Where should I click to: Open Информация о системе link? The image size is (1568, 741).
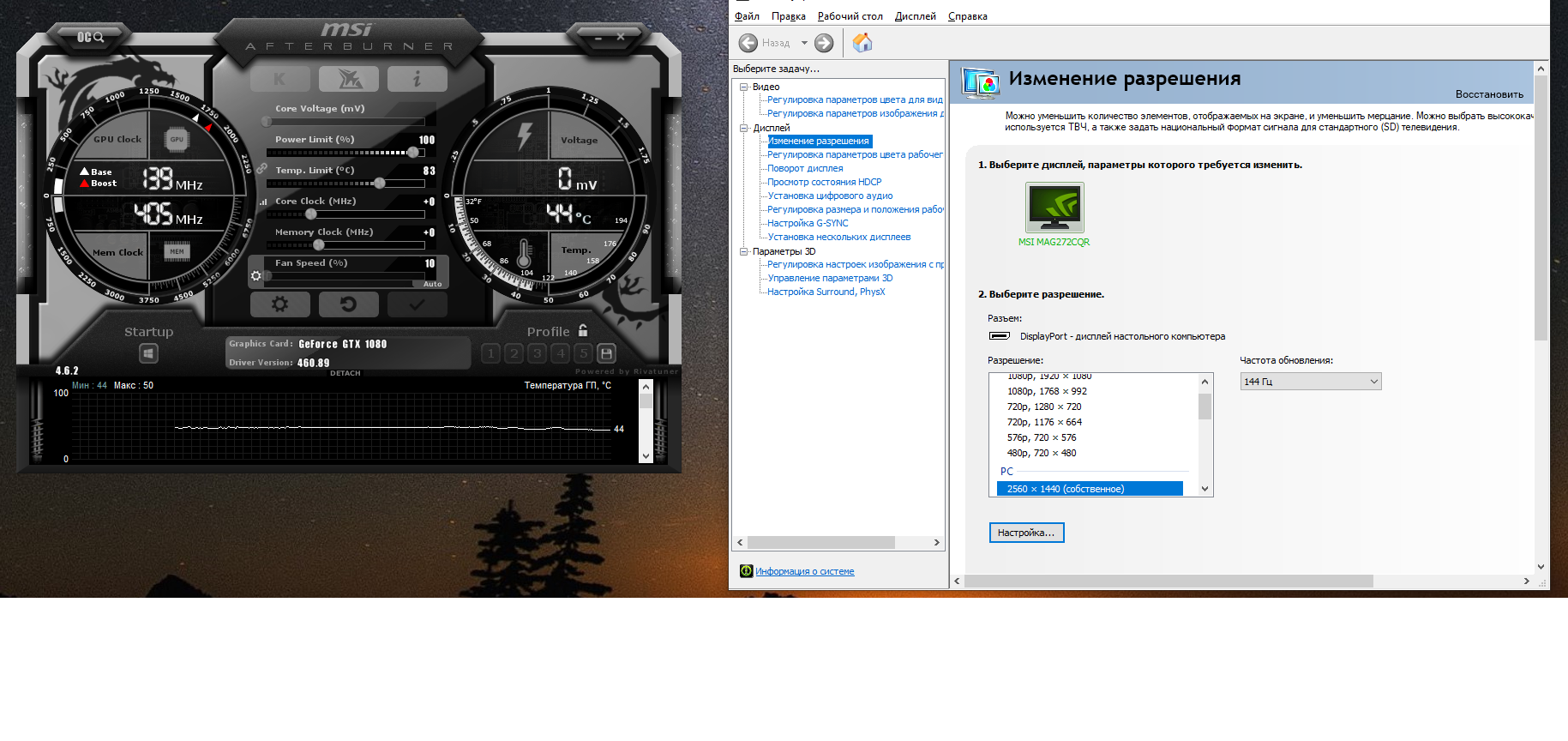coord(804,571)
